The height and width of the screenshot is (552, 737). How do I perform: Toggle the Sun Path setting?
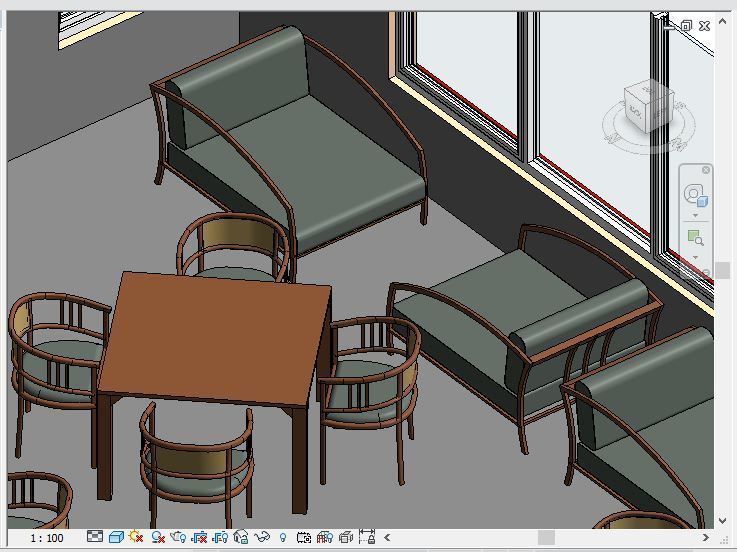click(136, 537)
